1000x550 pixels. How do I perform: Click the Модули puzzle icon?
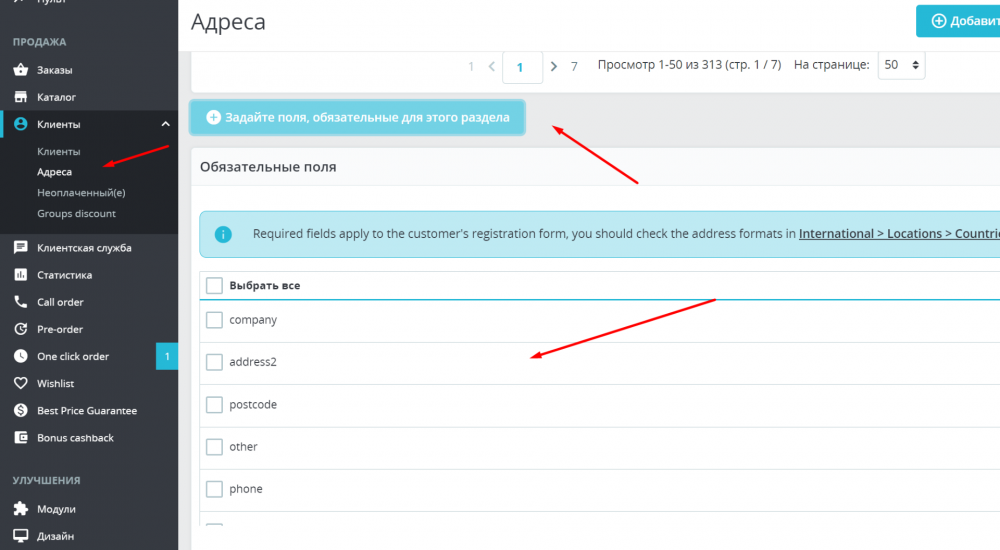point(20,509)
